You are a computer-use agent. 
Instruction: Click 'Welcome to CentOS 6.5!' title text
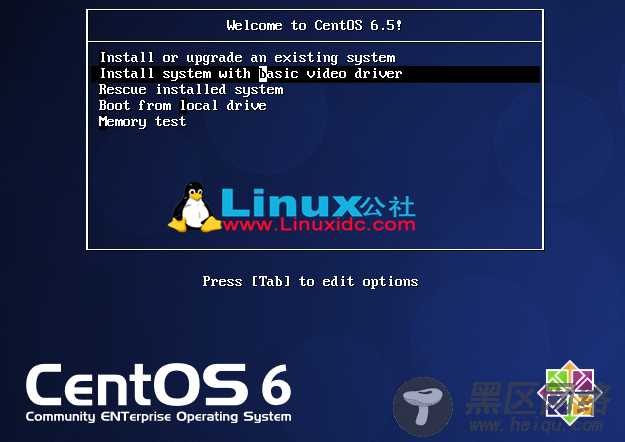point(314,26)
